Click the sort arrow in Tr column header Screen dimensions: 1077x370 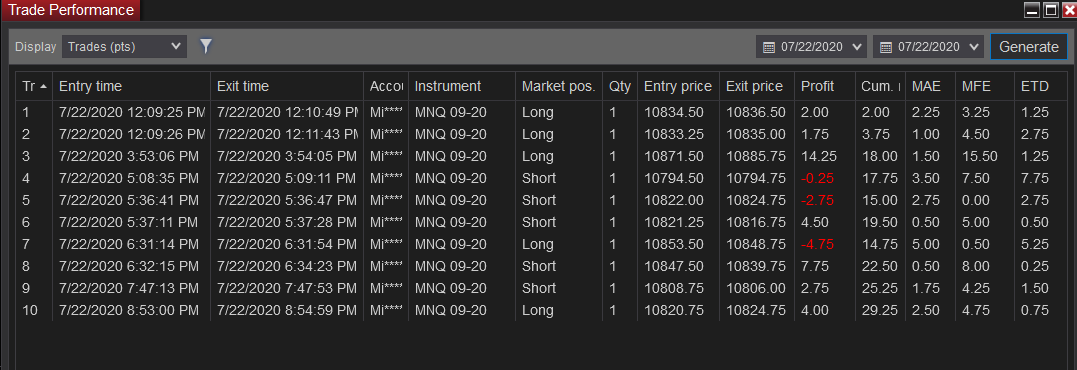click(44, 86)
